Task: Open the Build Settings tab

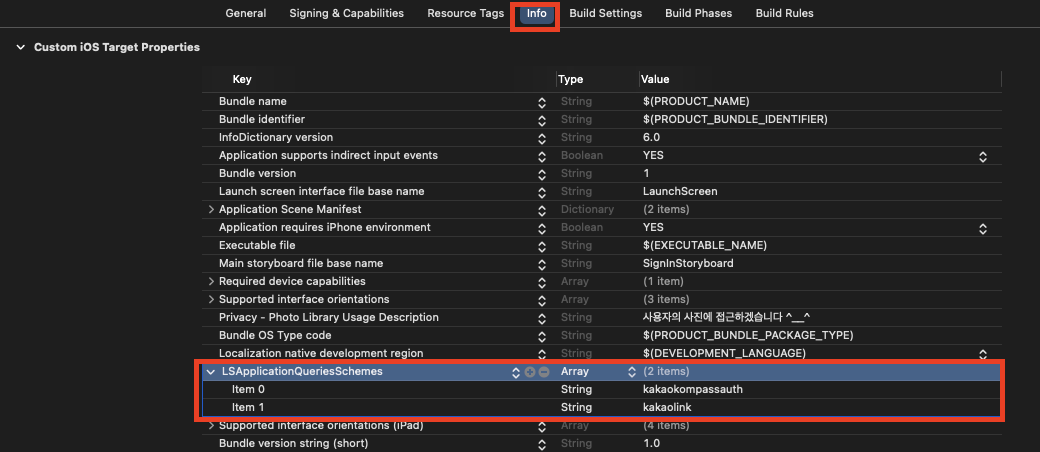Action: click(x=606, y=13)
